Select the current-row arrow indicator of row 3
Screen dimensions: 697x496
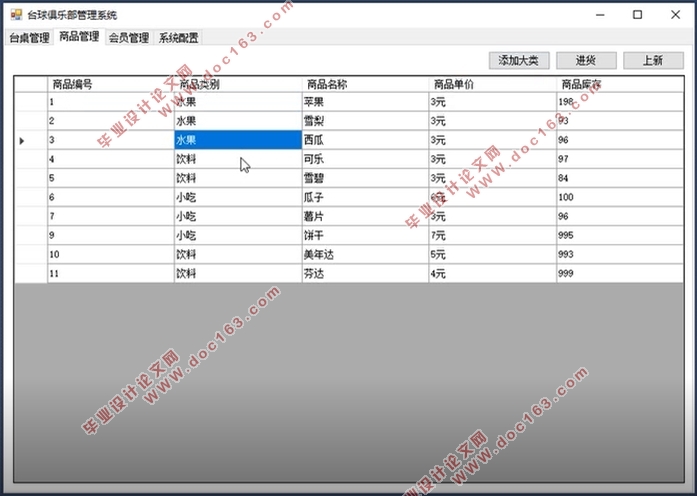[22, 141]
